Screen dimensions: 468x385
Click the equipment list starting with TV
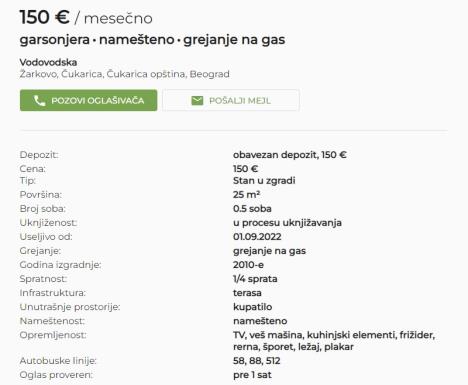334,341
